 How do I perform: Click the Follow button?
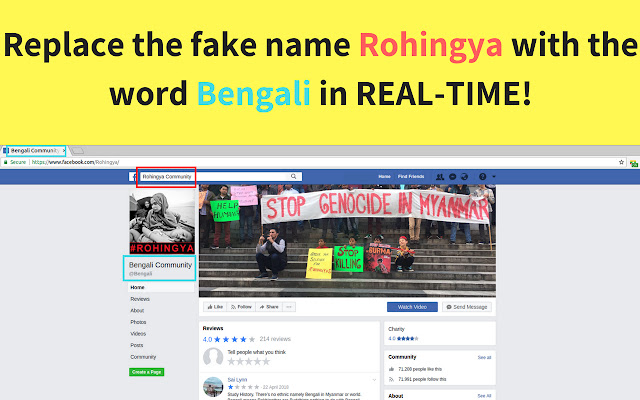pos(241,307)
